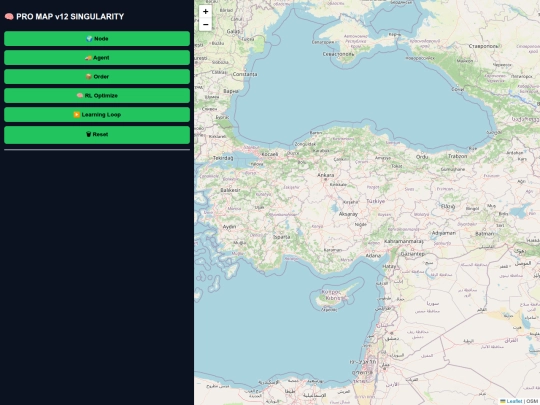Screen dimensions: 540x405
Task: Click the Balıkesir label
Action: (x=230, y=190)
